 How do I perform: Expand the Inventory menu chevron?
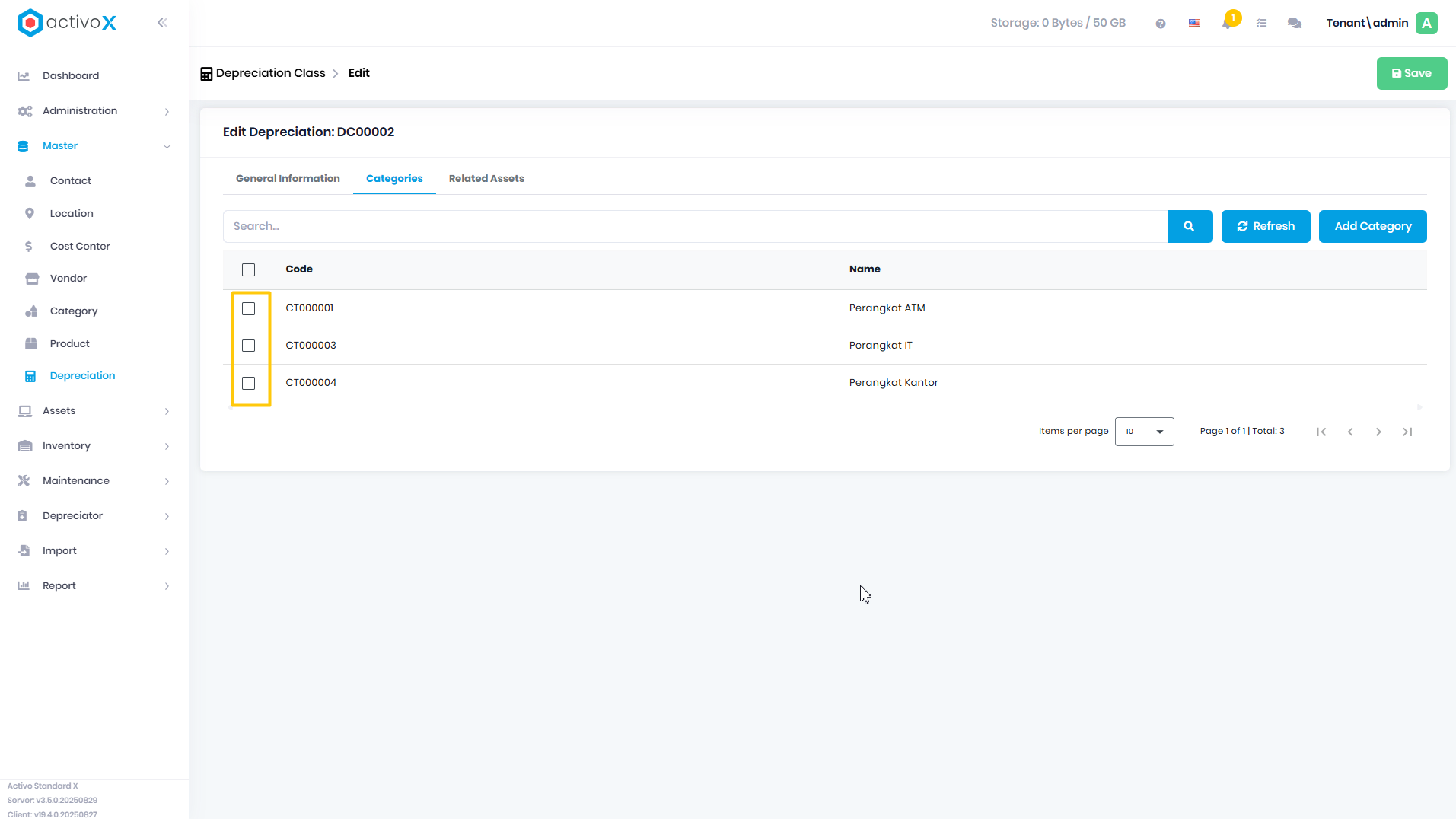pos(167,447)
